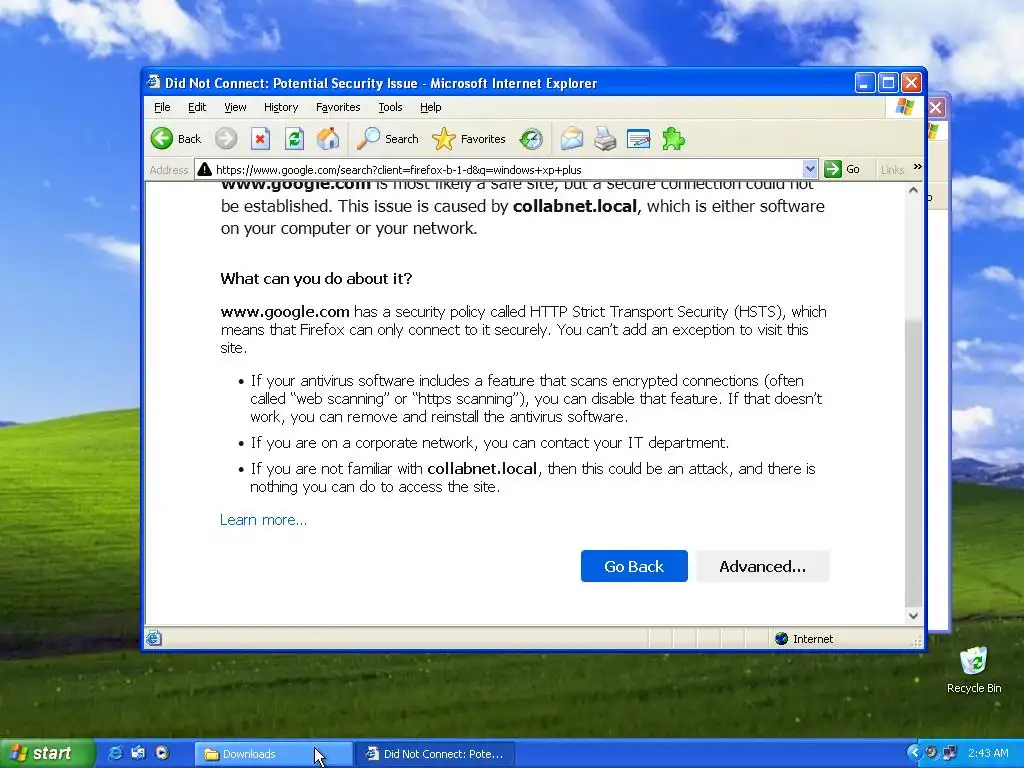The width and height of the screenshot is (1024, 768).
Task: Open Windows Media Player quick launch icon
Action: pyautogui.click(x=162, y=753)
